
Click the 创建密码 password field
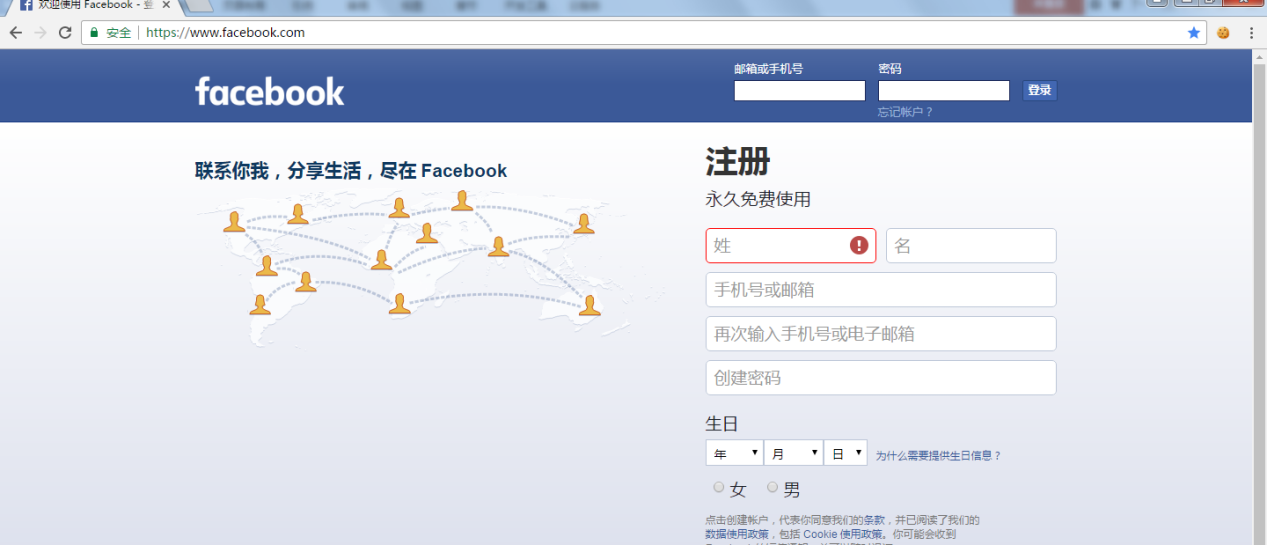[881, 378]
